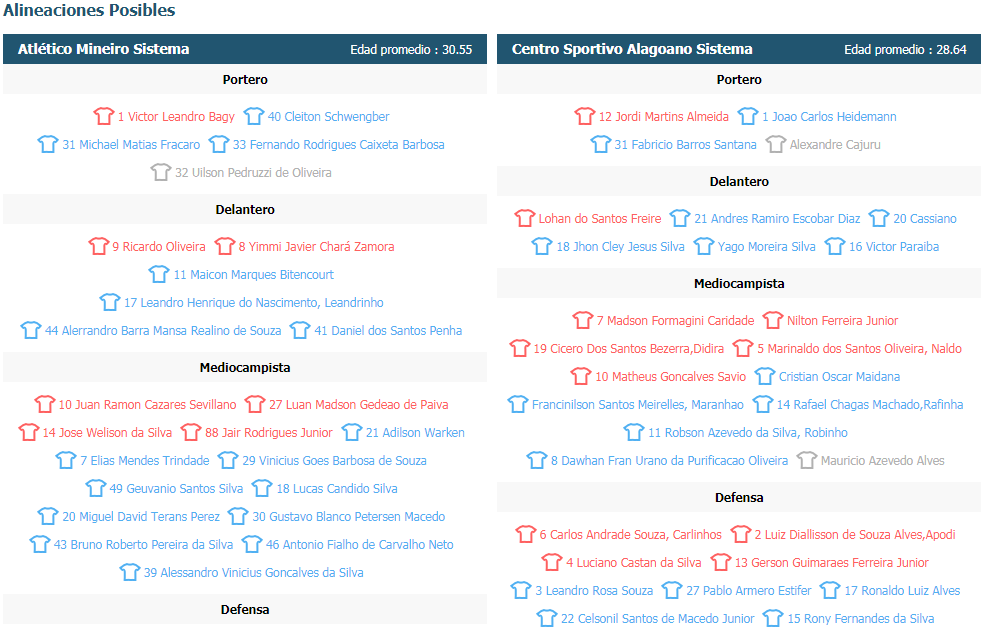The height and width of the screenshot is (630, 983).
Task: Click the red jersey icon of Juan Ramon Cazares Sevillano
Action: pos(45,404)
